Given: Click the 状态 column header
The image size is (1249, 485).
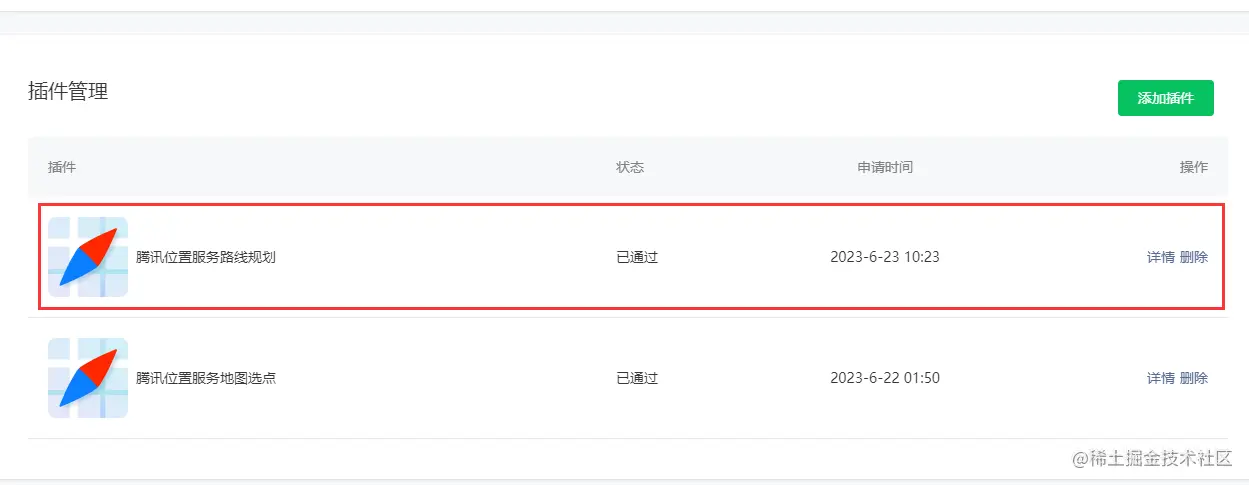Looking at the screenshot, I should (630, 167).
